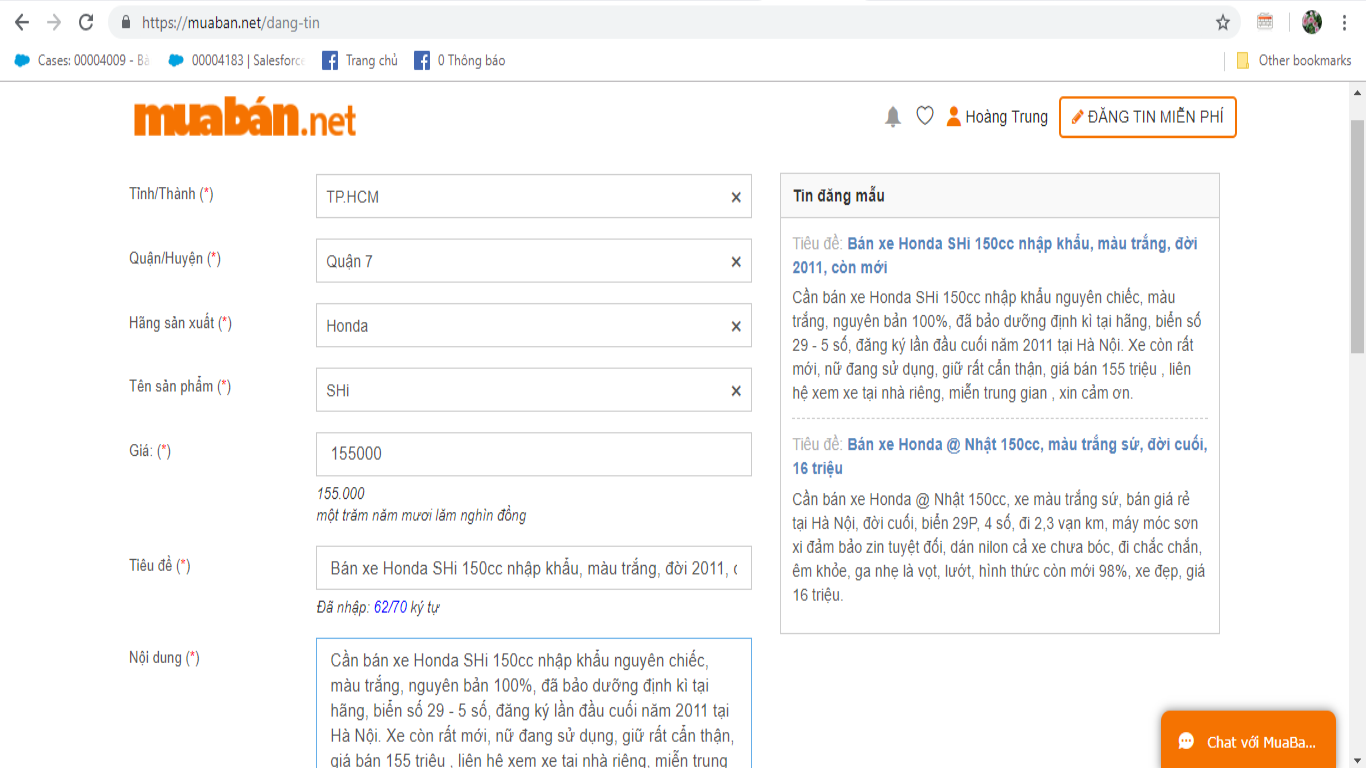Click the 'một trăm năm mươi lăm nghìn đồng' text
Viewport: 1366px width, 768px height.
pyautogui.click(x=421, y=516)
